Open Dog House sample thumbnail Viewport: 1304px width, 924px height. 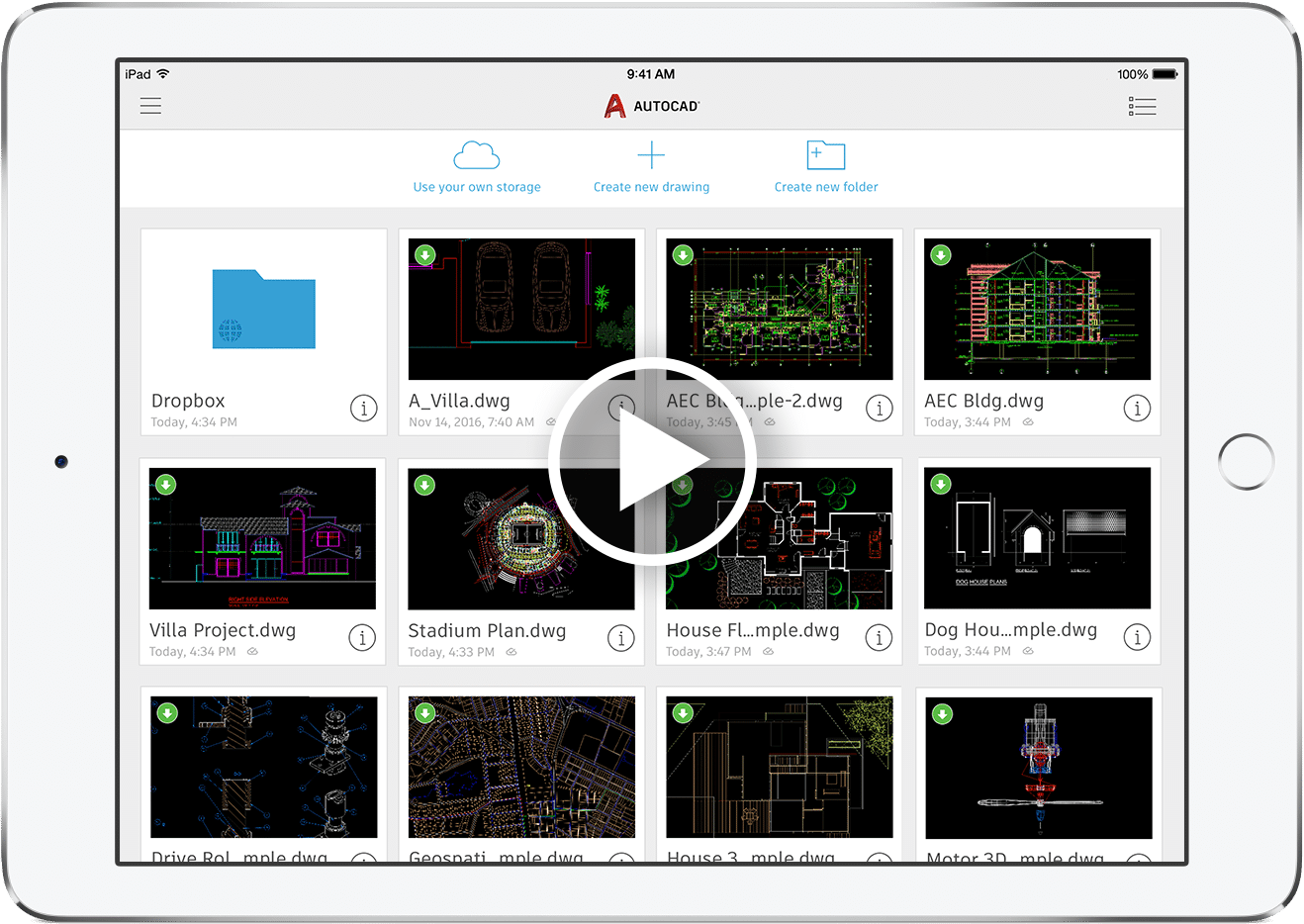coord(1037,538)
